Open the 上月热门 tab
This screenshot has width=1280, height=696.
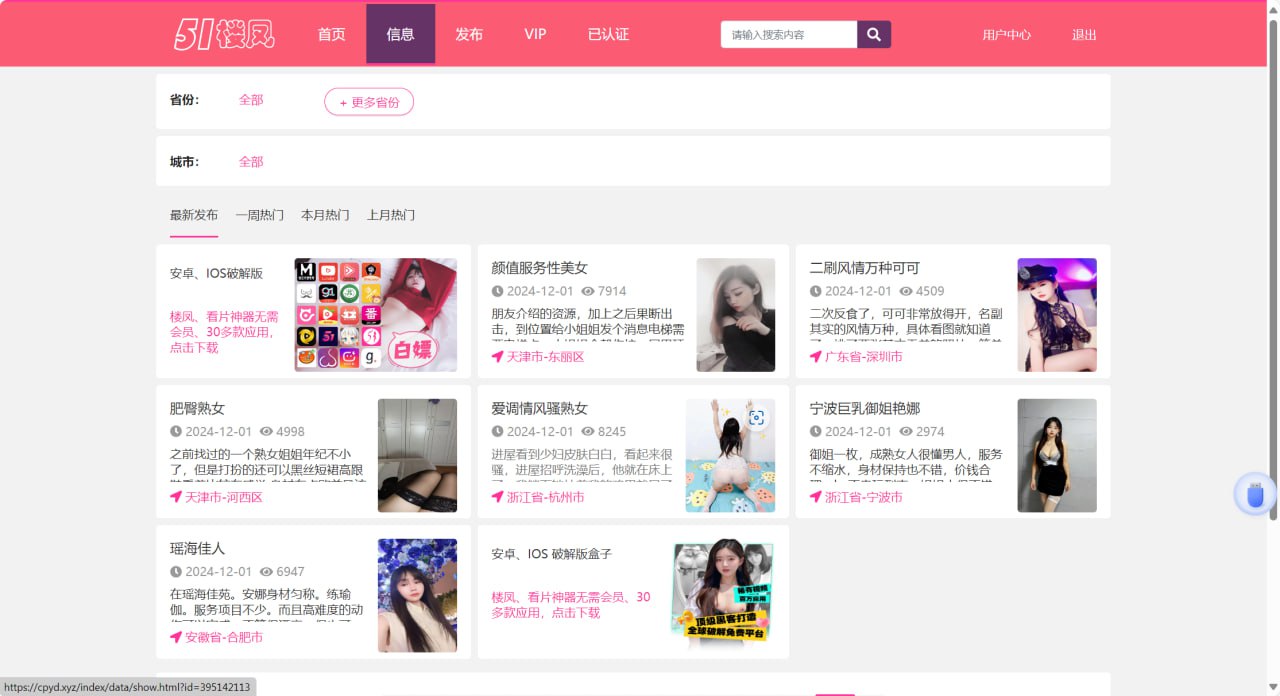(391, 215)
